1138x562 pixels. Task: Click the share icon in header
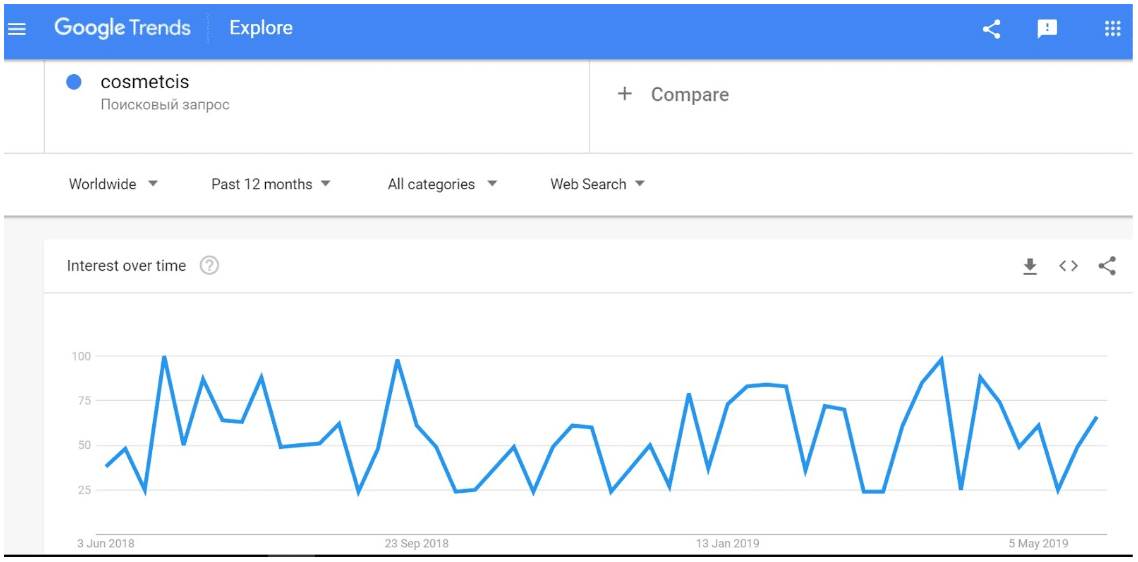click(x=991, y=29)
